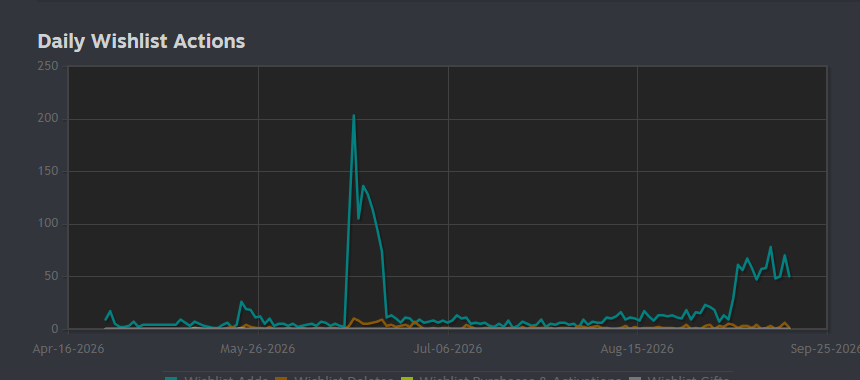Click the orange Wishlist Deletes legend swatch
Image resolution: width=860 pixels, height=380 pixels.
coord(281,378)
